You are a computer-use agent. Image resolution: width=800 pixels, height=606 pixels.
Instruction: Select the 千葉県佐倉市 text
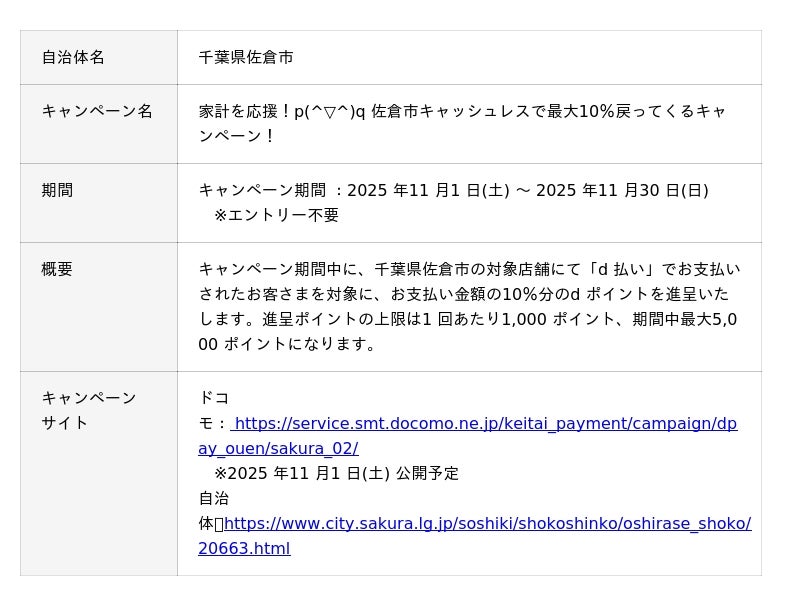point(246,57)
